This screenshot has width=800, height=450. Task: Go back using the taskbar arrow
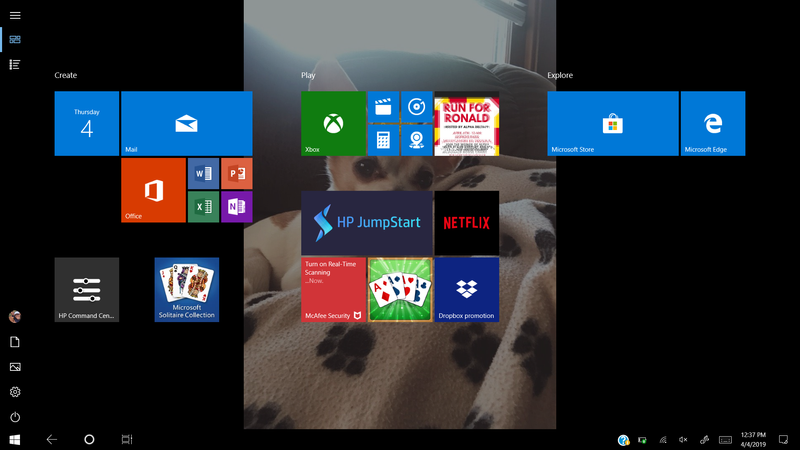point(52,439)
